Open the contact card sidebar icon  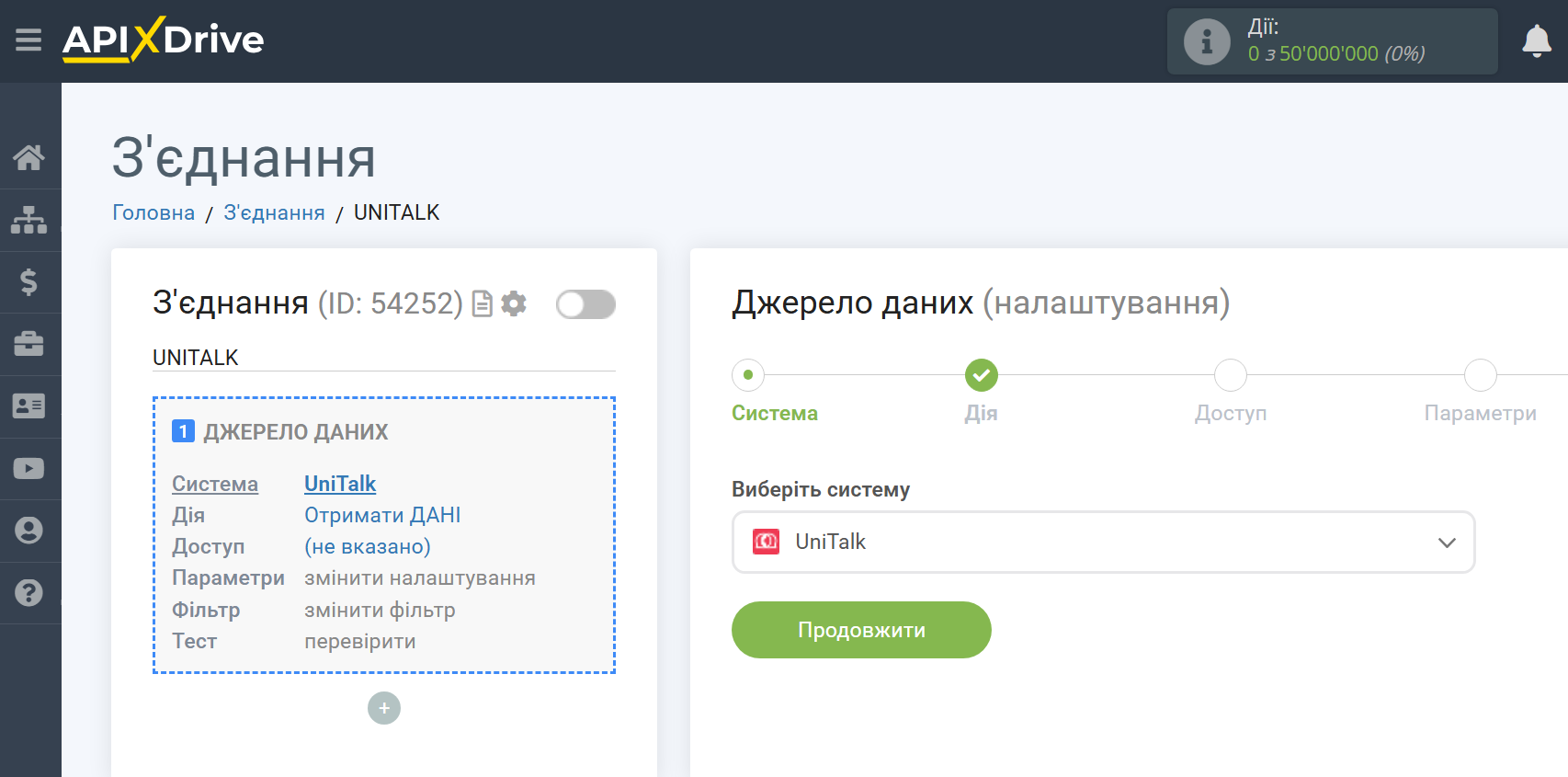pyautogui.click(x=28, y=406)
